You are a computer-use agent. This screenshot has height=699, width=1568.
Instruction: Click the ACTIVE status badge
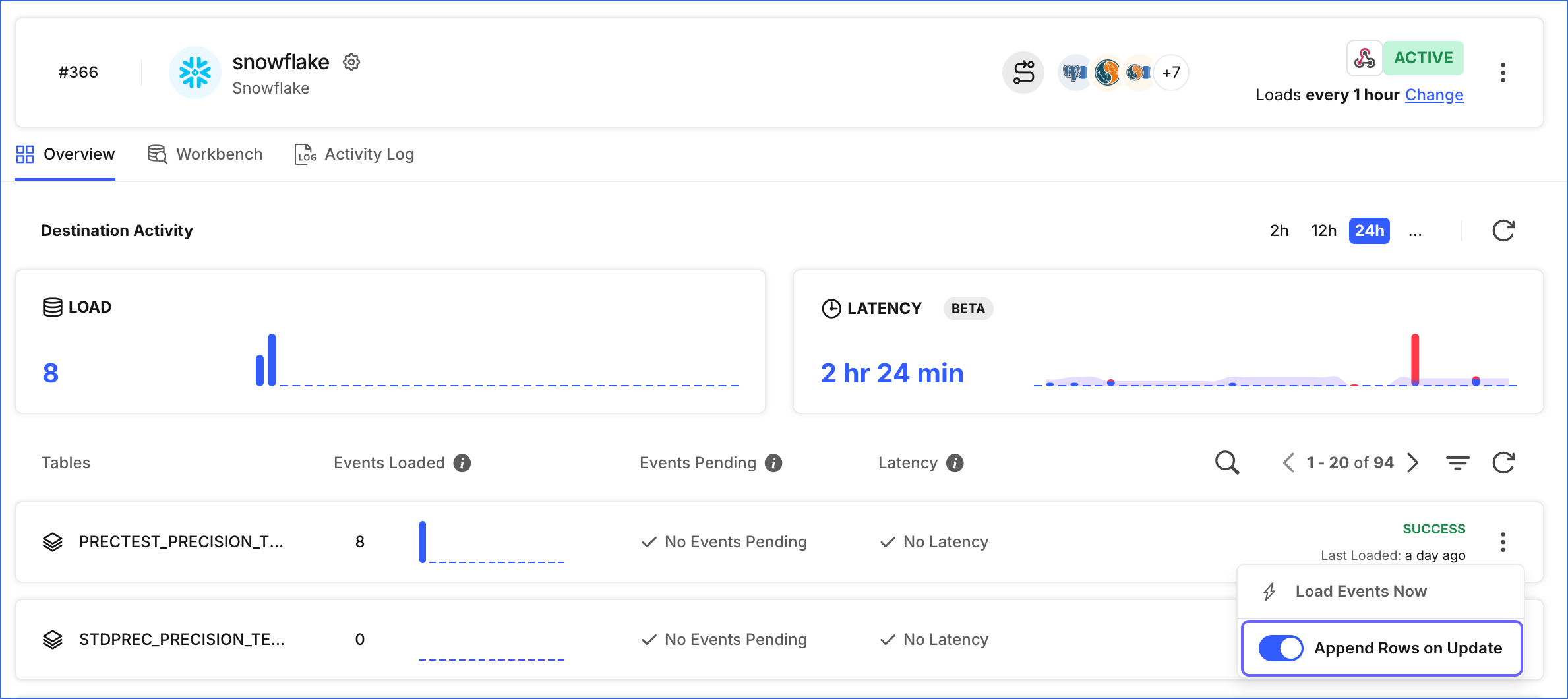tap(1423, 58)
